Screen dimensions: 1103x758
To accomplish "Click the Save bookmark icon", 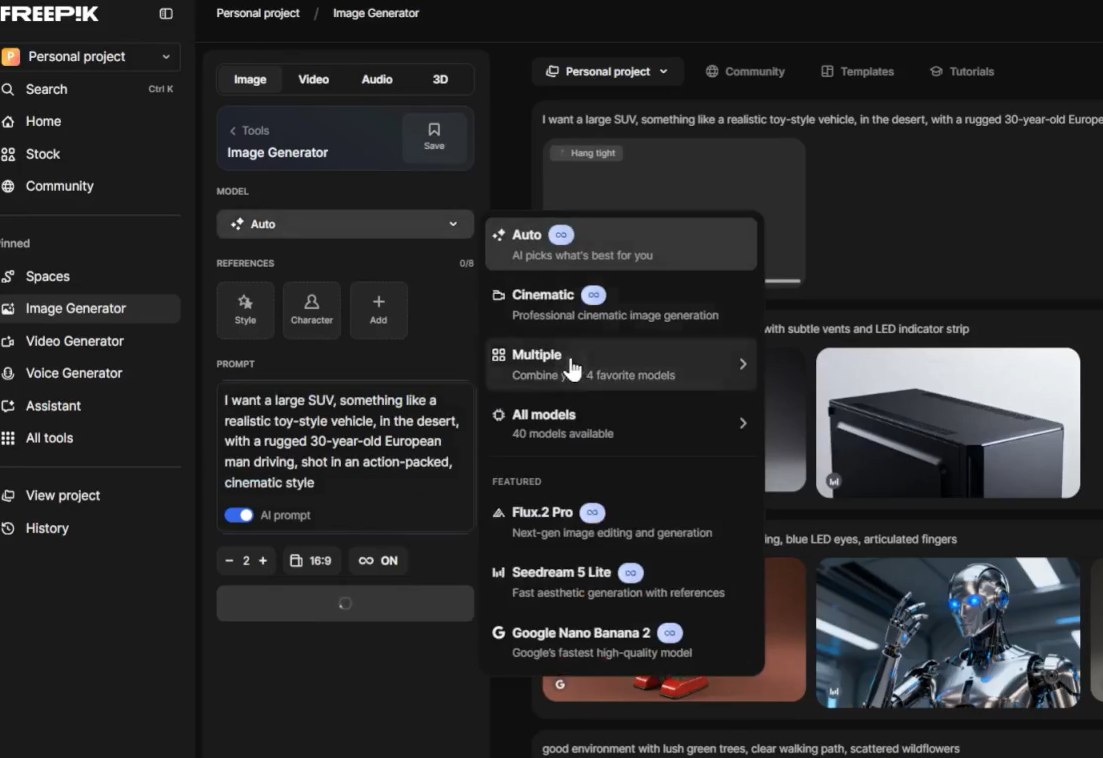I will 434,137.
